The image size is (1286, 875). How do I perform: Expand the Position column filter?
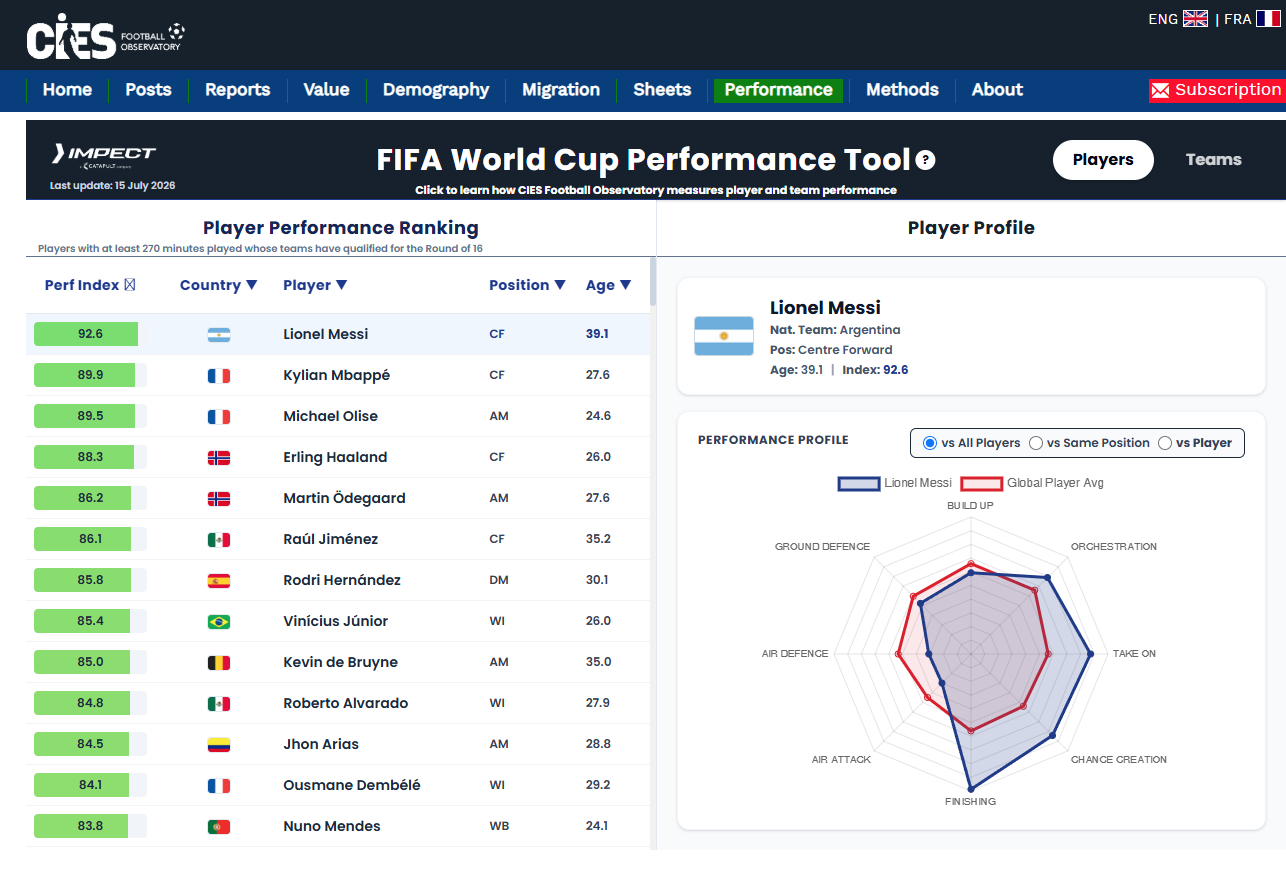pyautogui.click(x=560, y=285)
